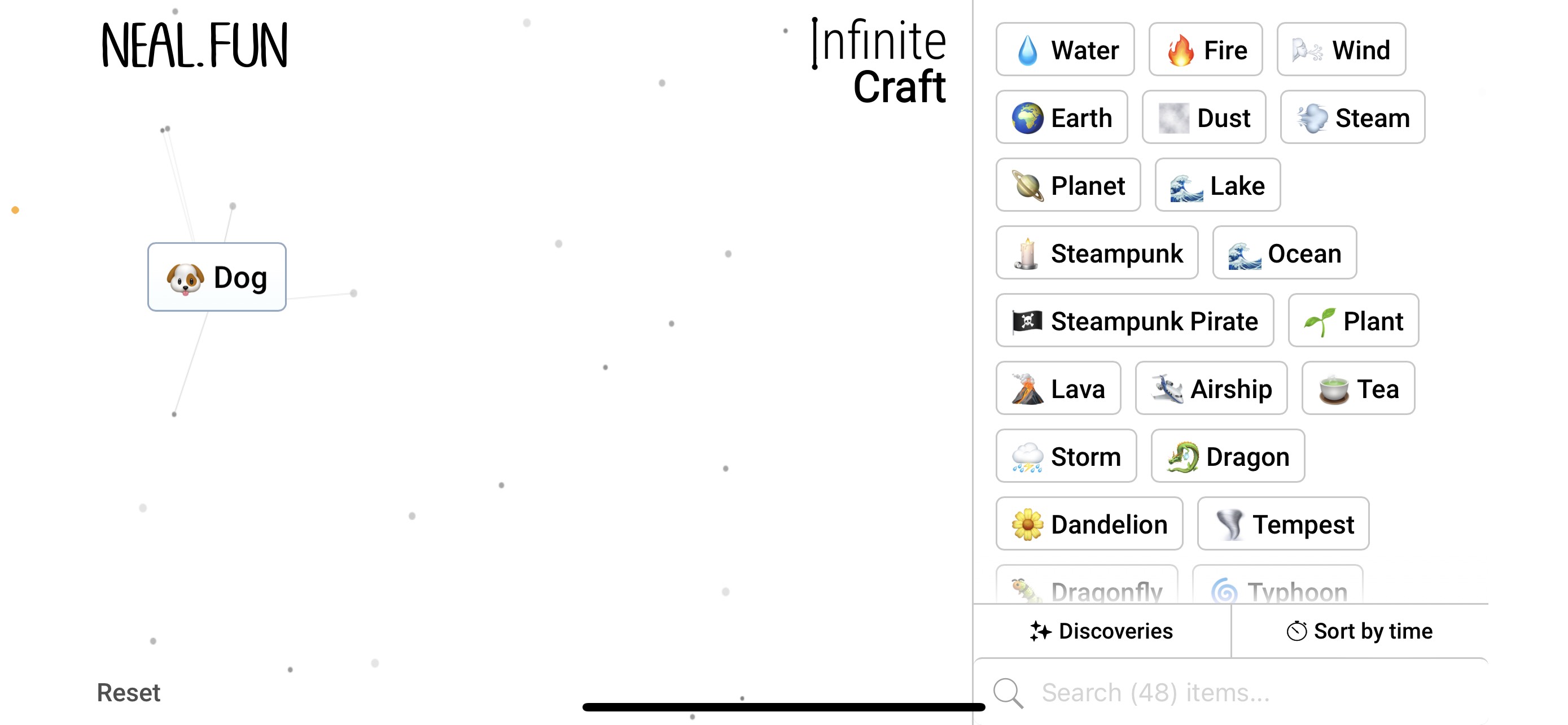Select the Water element

(x=1065, y=49)
